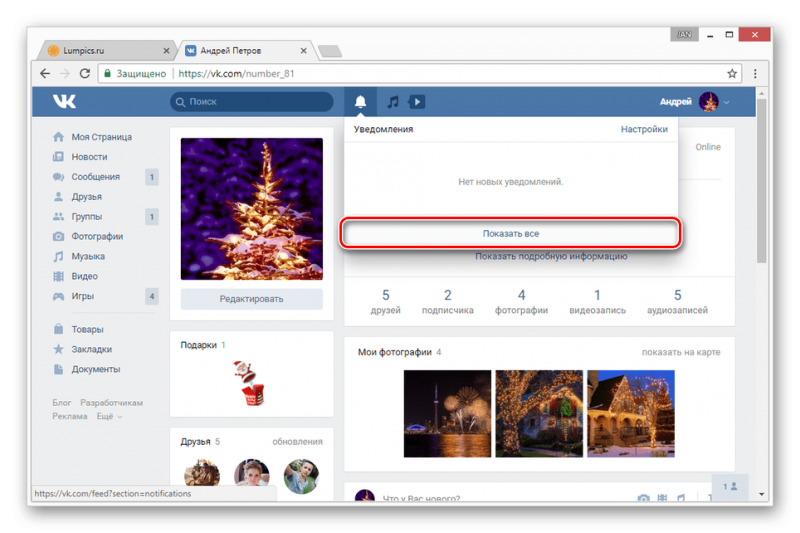Open the snowy house lights photo

[x=631, y=414]
